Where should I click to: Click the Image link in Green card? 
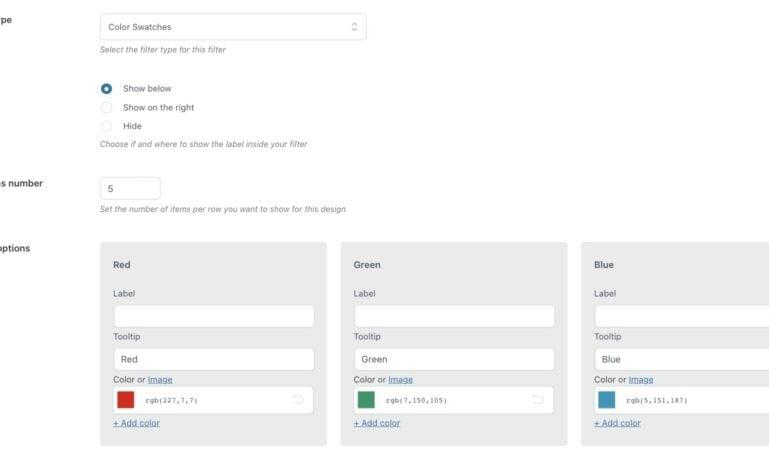(x=400, y=379)
